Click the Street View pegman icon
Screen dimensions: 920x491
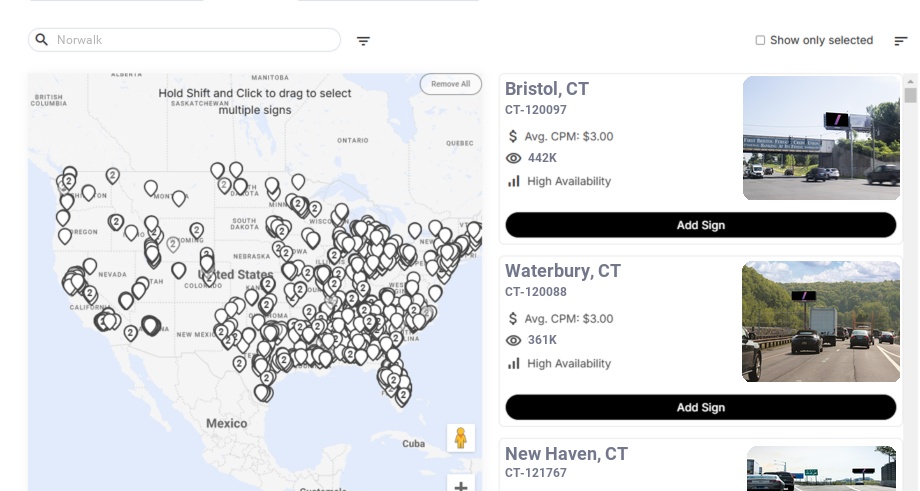click(x=460, y=438)
